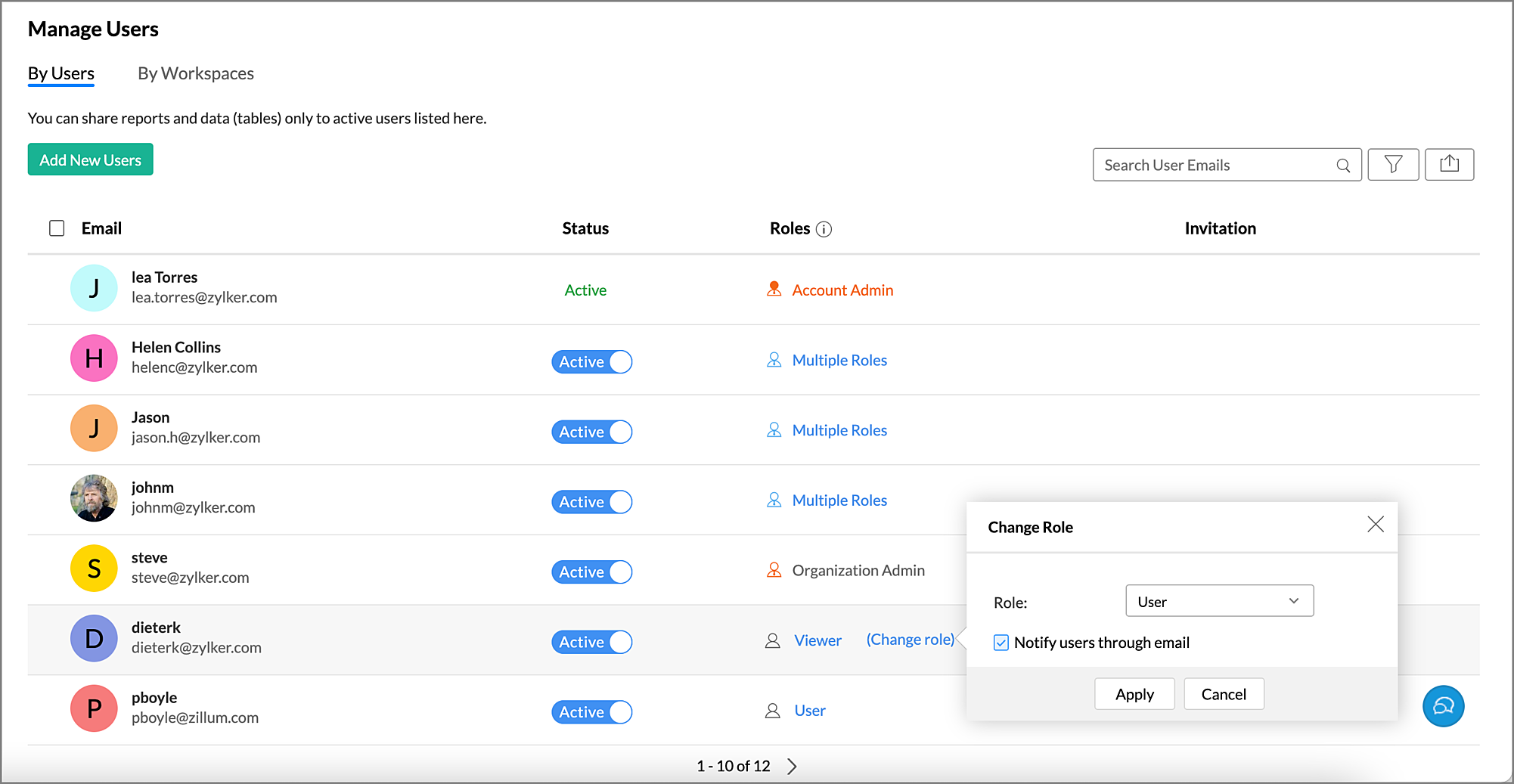The height and width of the screenshot is (784, 1514).
Task: Click the Invitation column header
Action: point(1220,228)
